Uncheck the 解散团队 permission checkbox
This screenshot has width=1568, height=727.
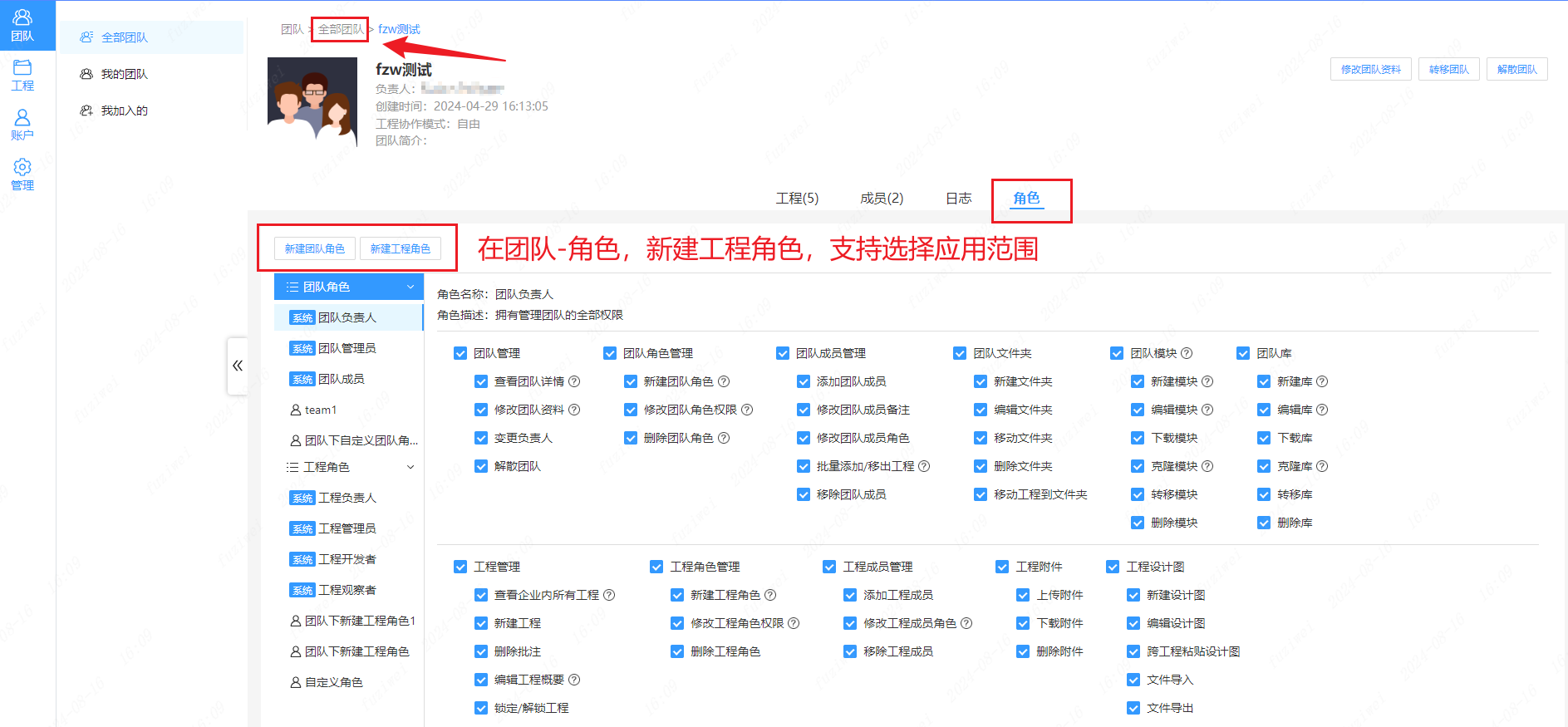click(481, 466)
